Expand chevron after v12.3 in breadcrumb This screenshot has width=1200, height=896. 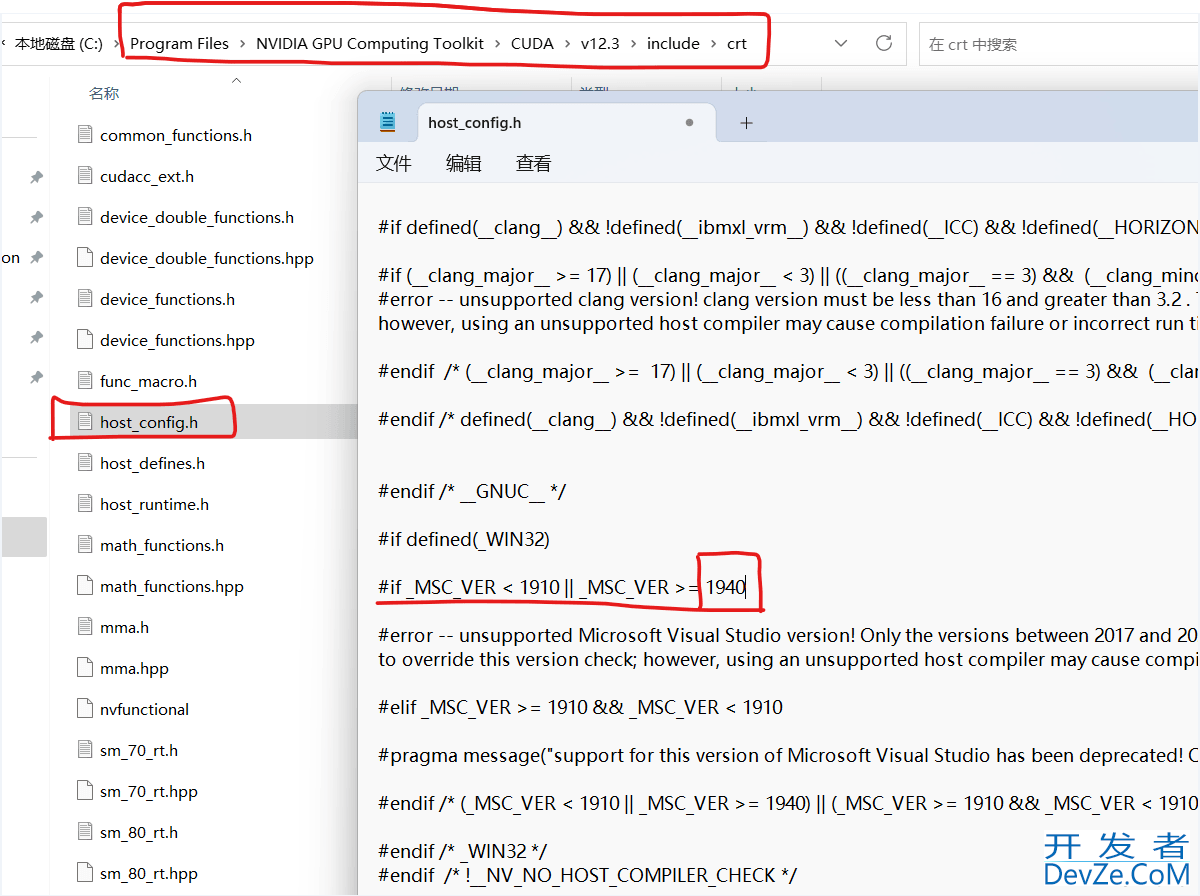(x=634, y=44)
